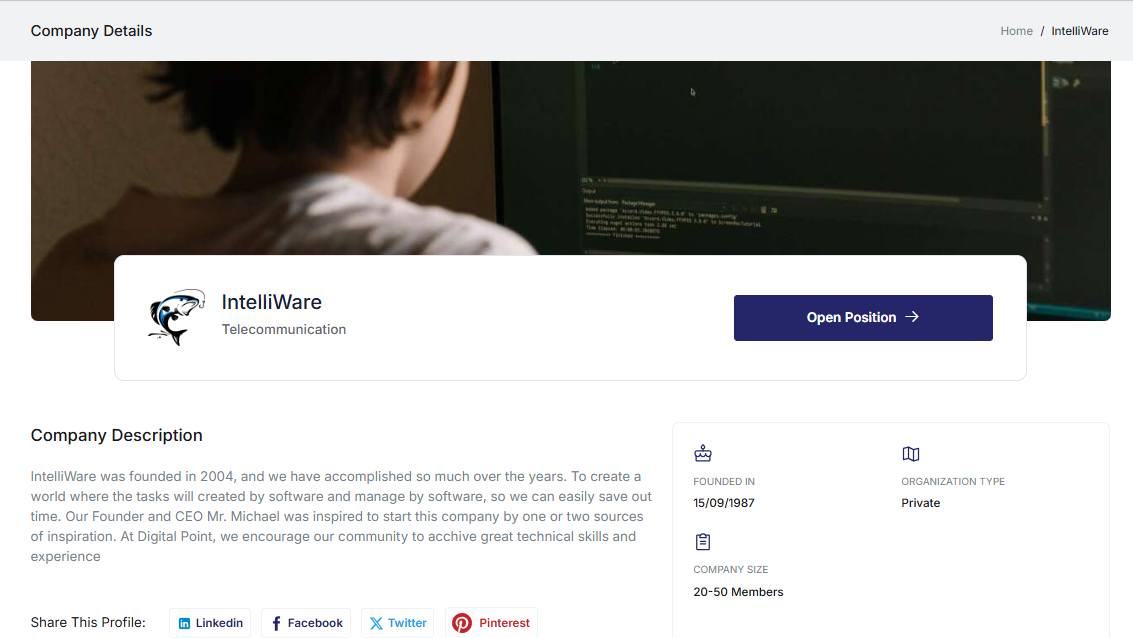Click the Company Details page title
The image size is (1133, 638).
coord(92,31)
